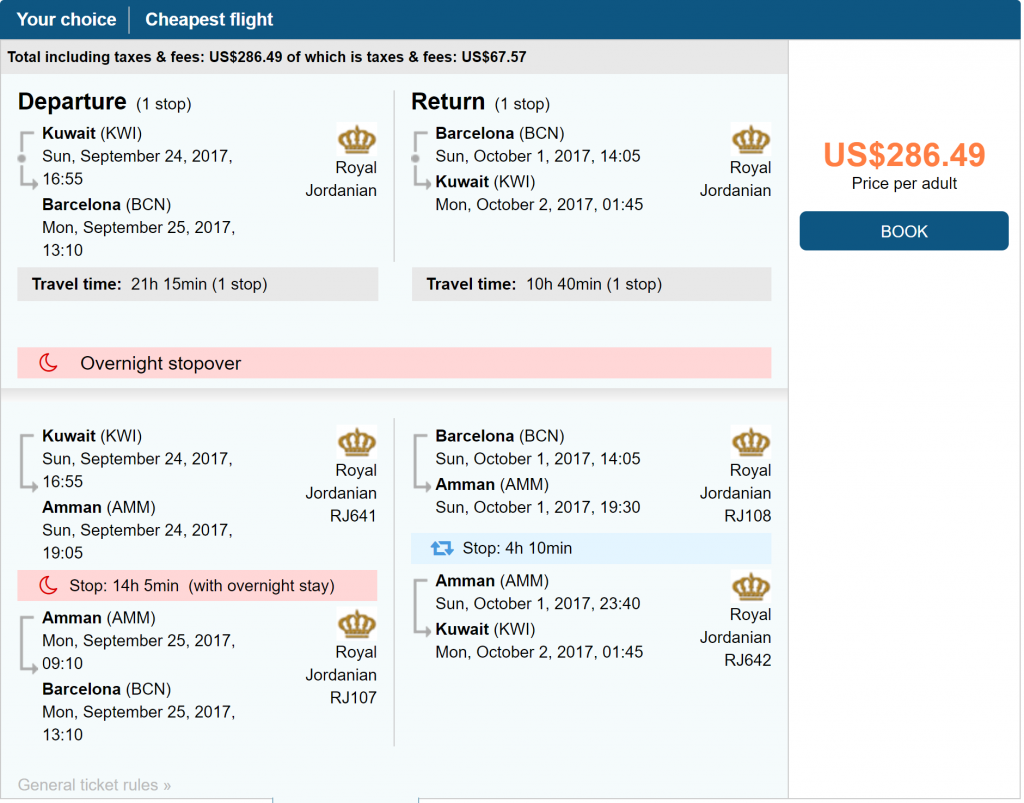Image resolution: width=1024 pixels, height=803 pixels.
Task: Click the Departure travel time 21h 15min bar
Action: pos(198,284)
